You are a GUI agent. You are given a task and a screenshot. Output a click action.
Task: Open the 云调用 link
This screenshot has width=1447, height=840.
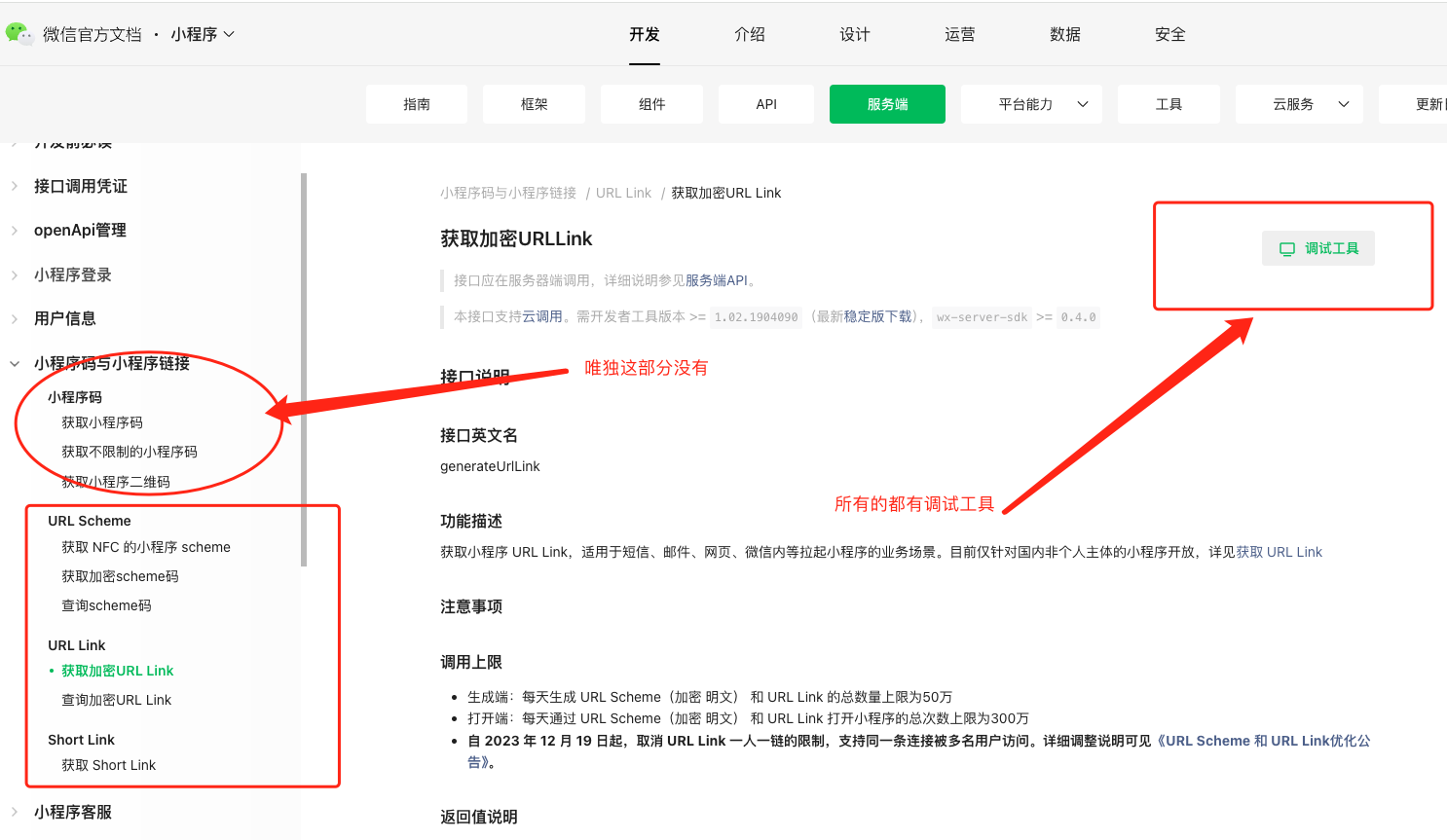point(542,316)
